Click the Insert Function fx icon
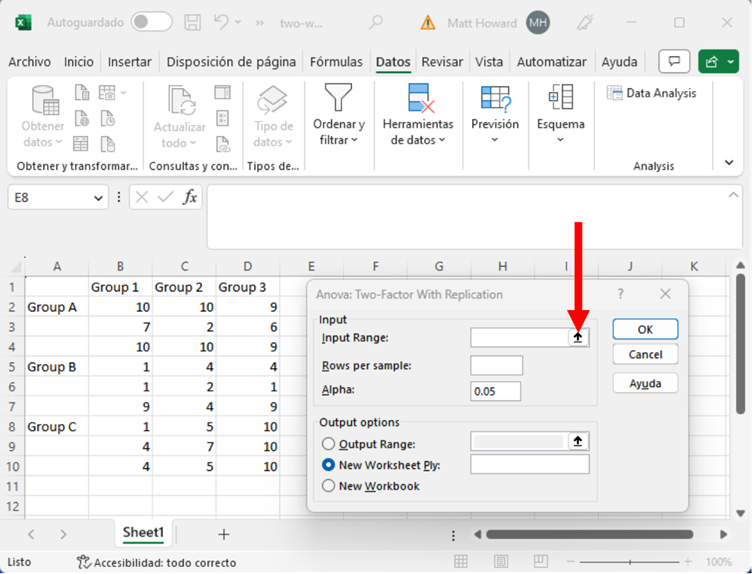Screen dimensions: 752x574 coord(190,198)
